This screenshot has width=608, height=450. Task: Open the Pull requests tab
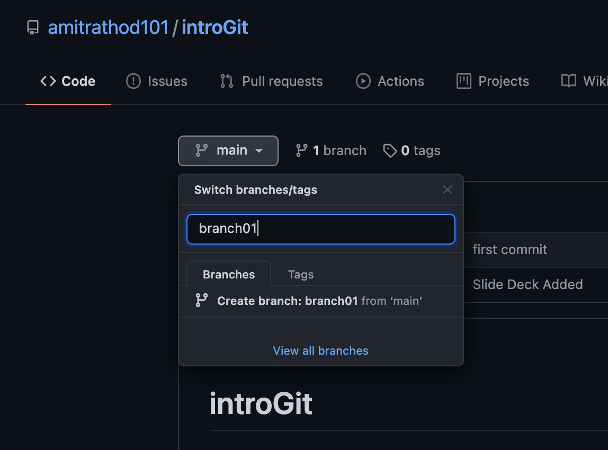271,81
